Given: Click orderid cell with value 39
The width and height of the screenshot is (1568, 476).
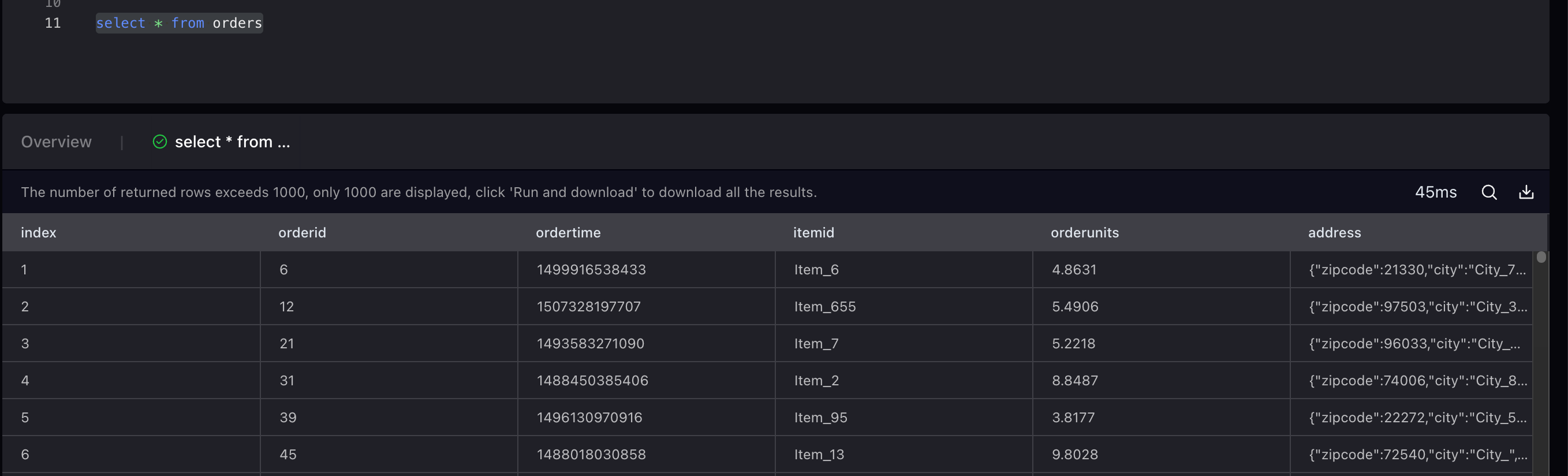Looking at the screenshot, I should pyautogui.click(x=288, y=418).
